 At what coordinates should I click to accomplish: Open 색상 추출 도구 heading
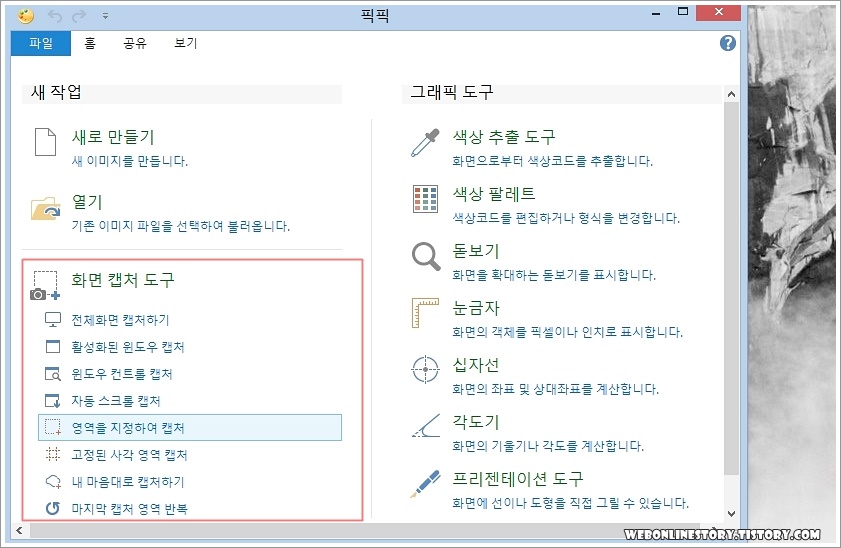pyautogui.click(x=504, y=137)
